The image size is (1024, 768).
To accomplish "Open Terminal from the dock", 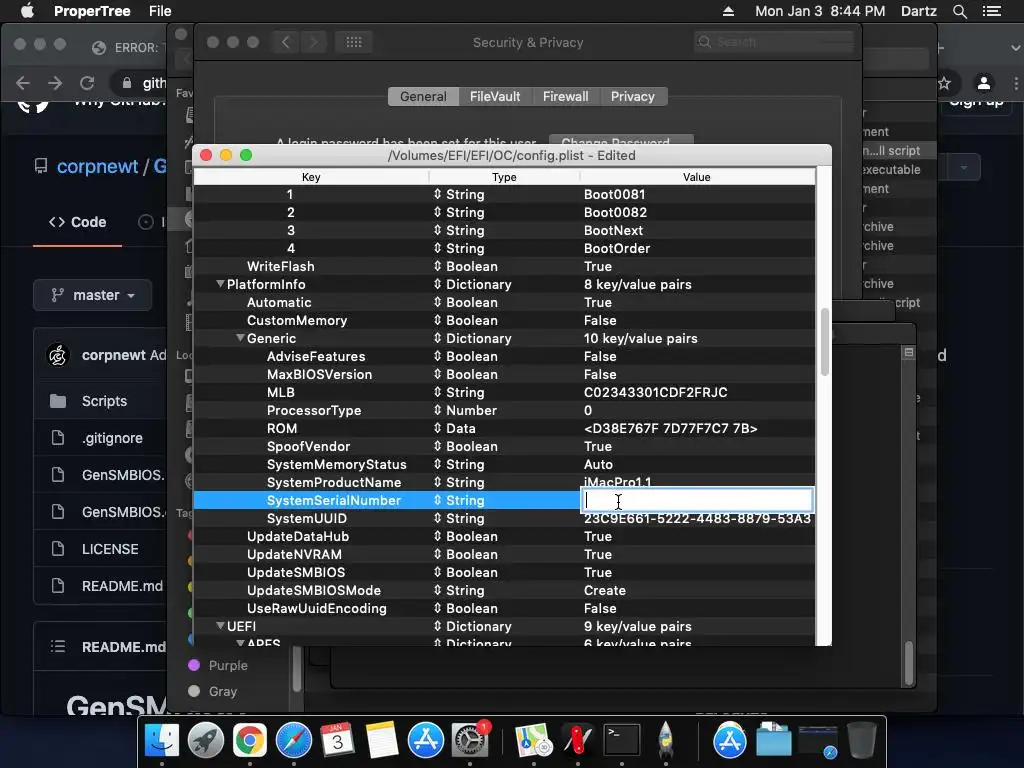I will pyautogui.click(x=621, y=741).
